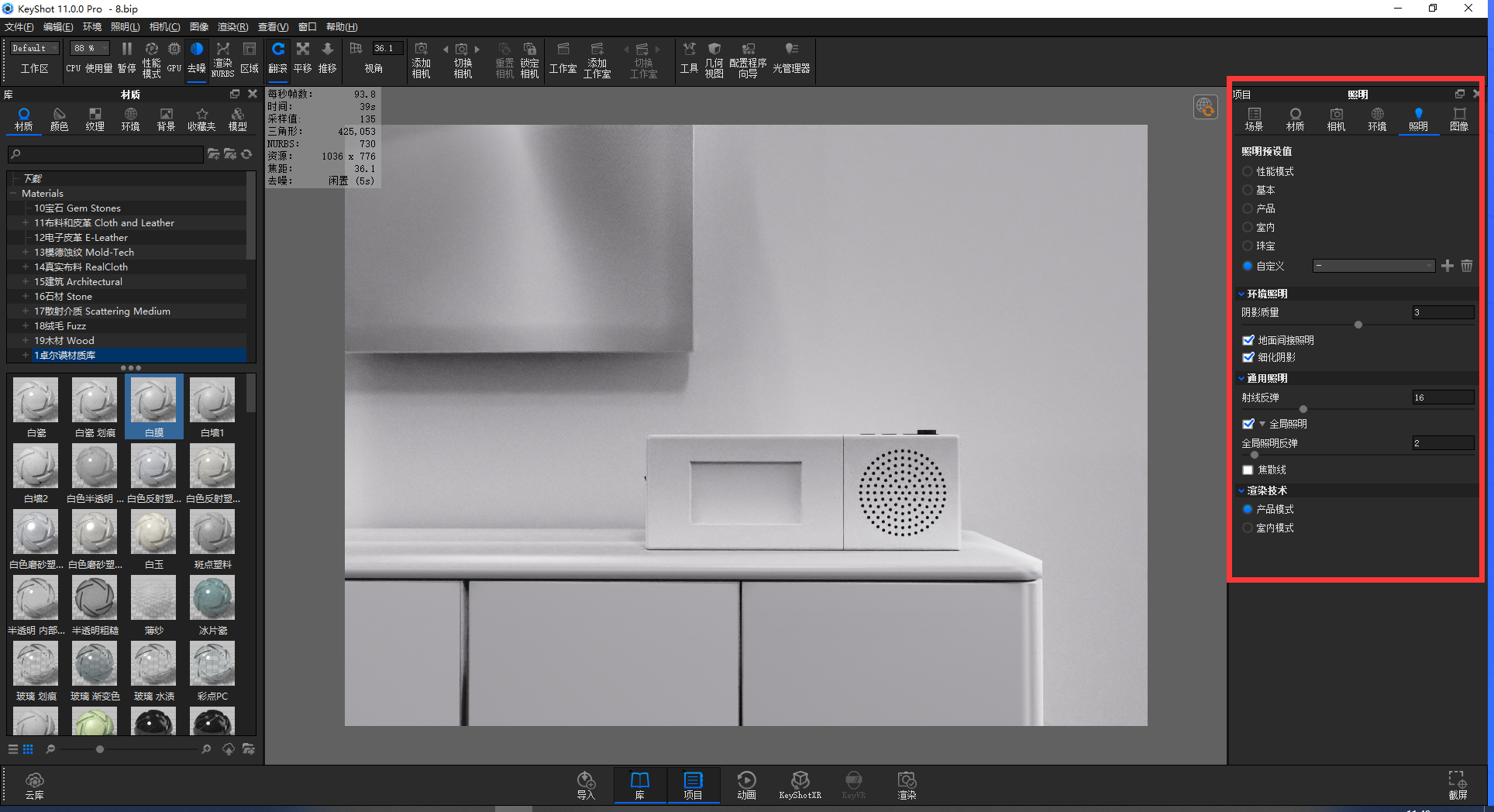The image size is (1494, 812).
Task: Open the animation (动画) panel
Action: pos(746,785)
